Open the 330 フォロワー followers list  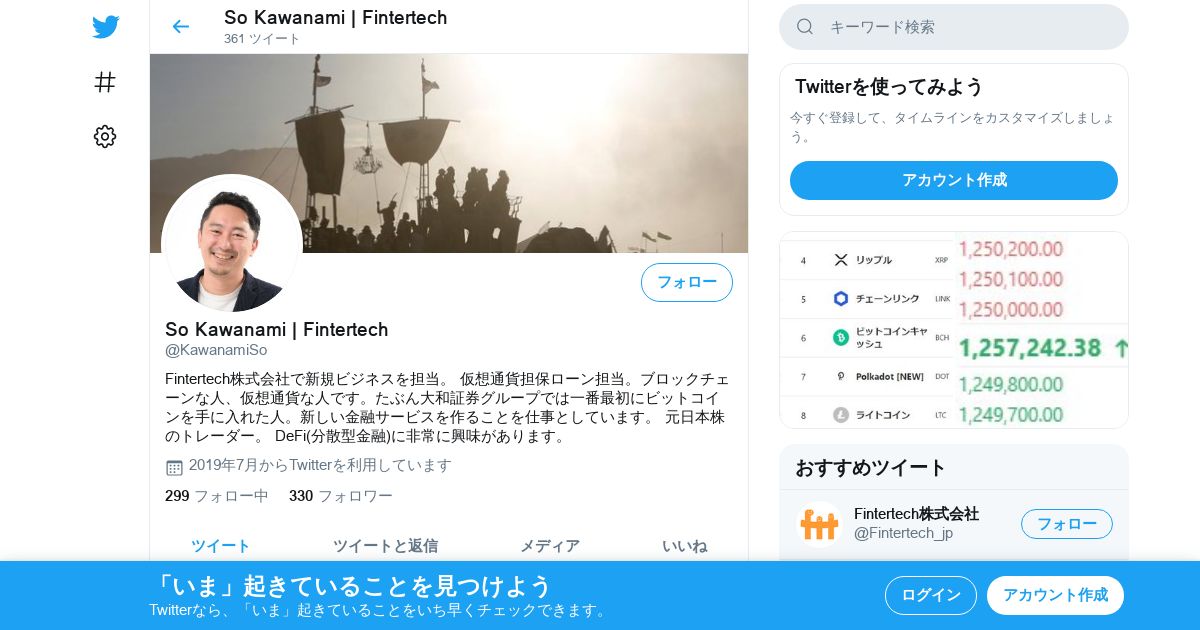click(x=341, y=496)
